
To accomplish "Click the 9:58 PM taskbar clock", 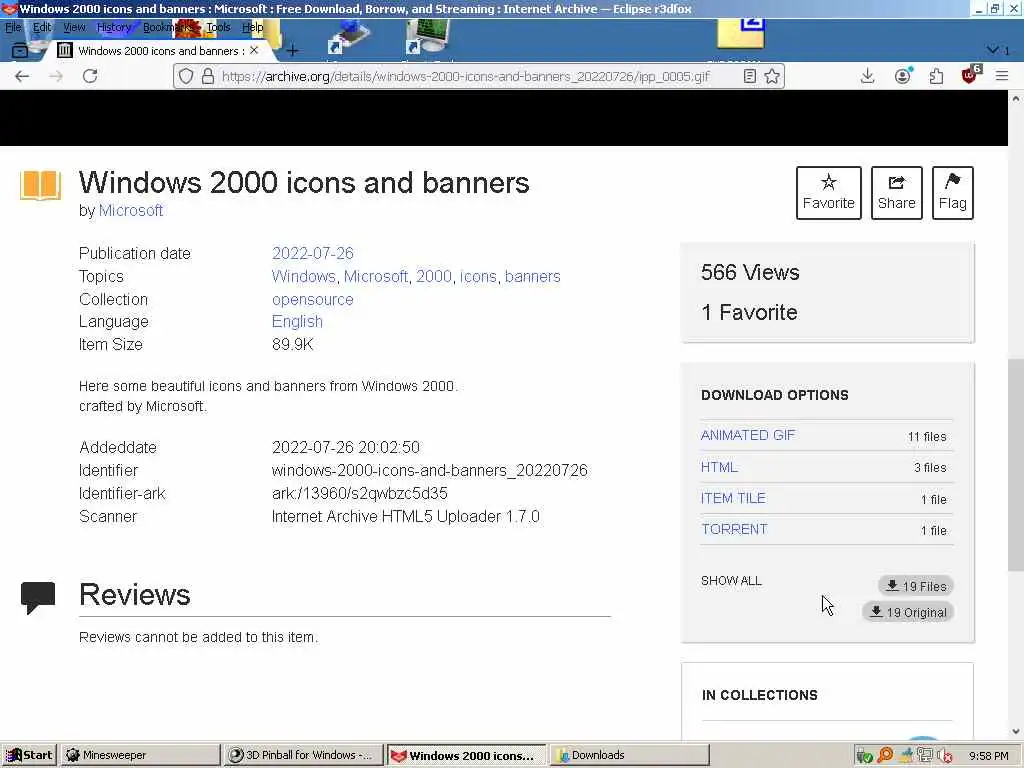I will coord(988,756).
